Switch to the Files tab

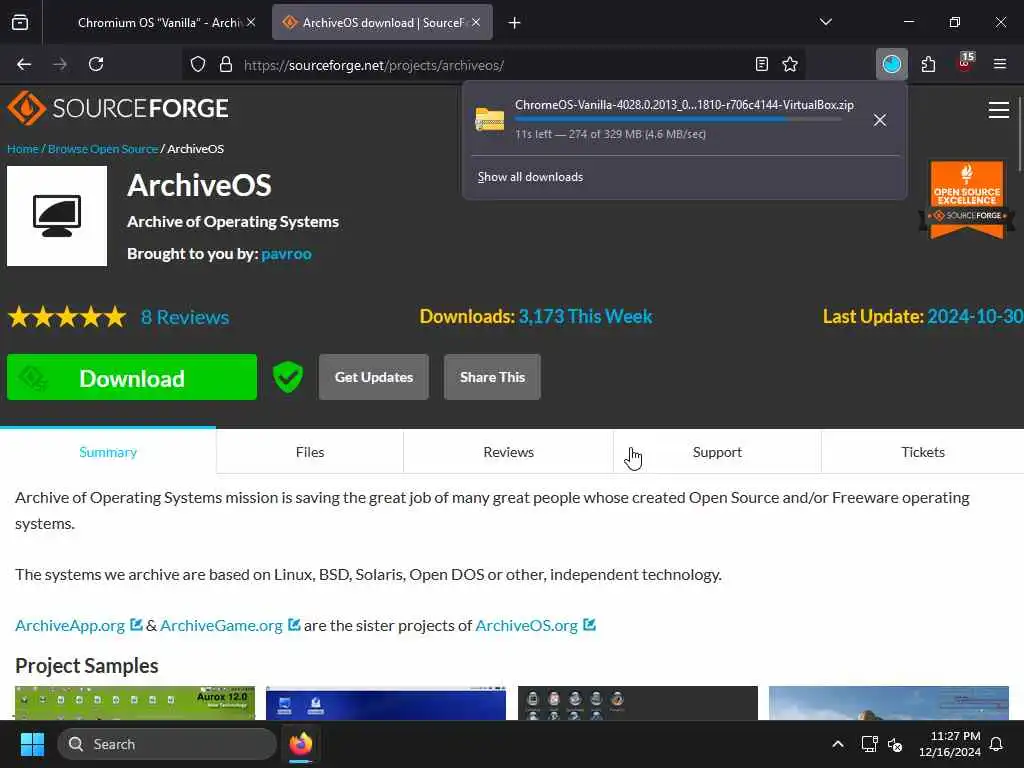pos(310,452)
